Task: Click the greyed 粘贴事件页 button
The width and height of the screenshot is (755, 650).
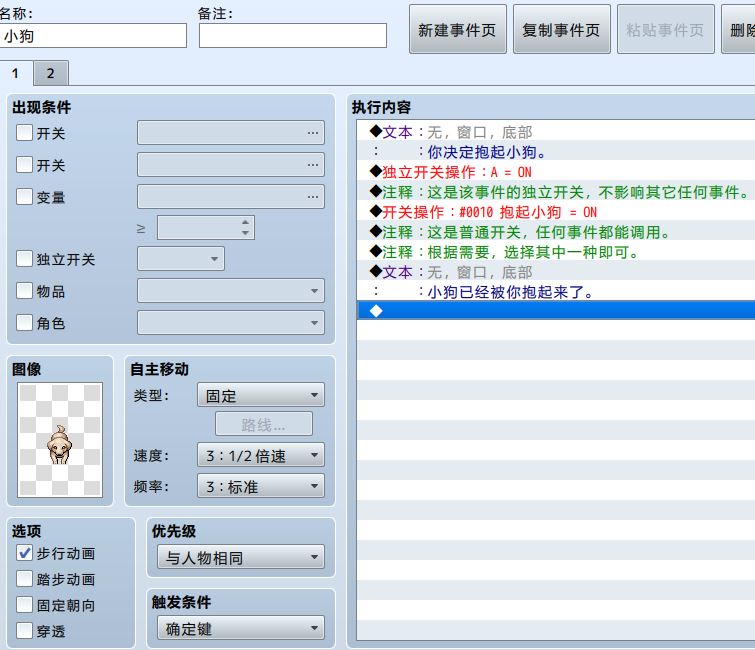Action: 665,29
